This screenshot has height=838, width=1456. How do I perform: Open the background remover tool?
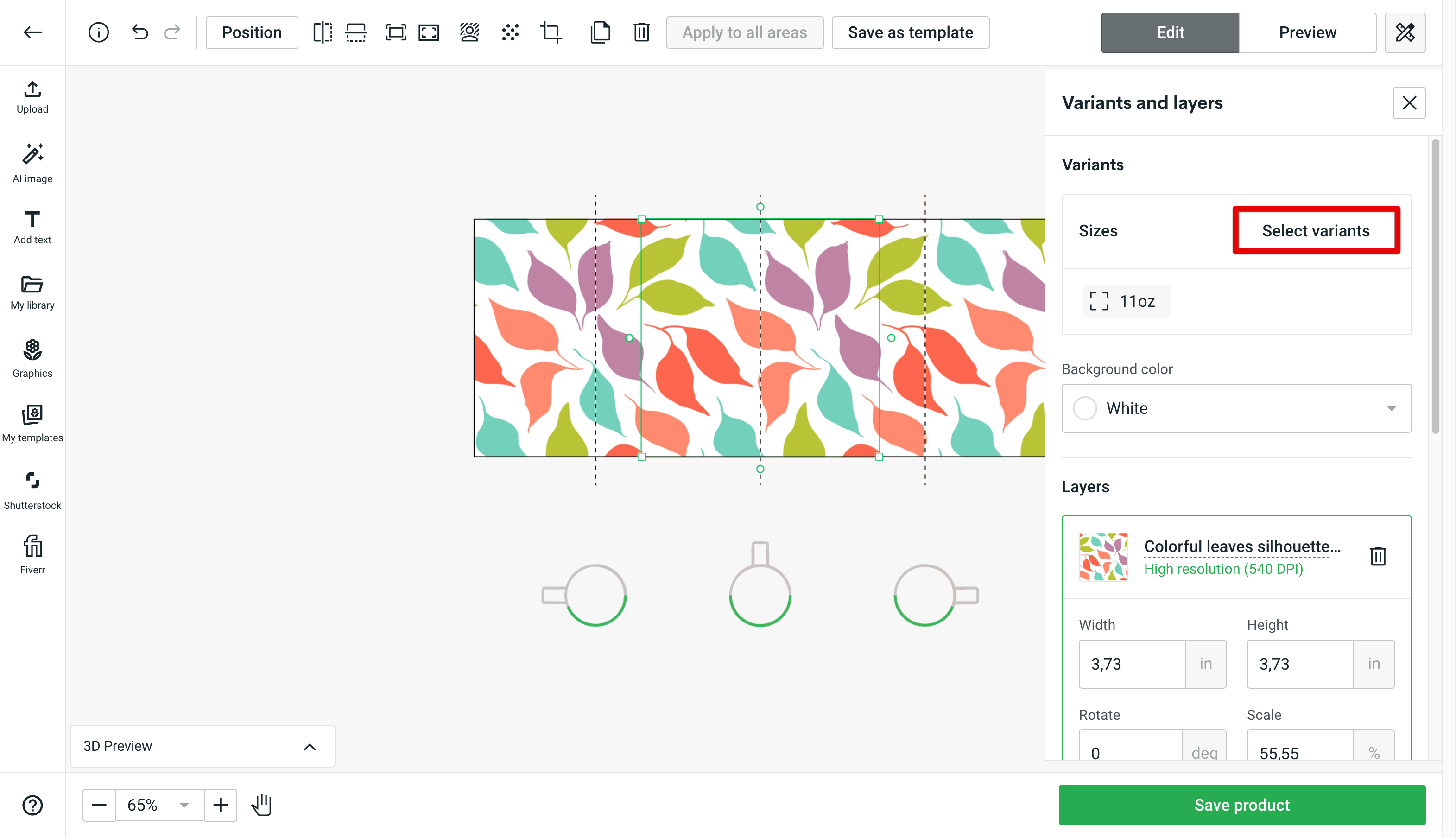point(469,32)
